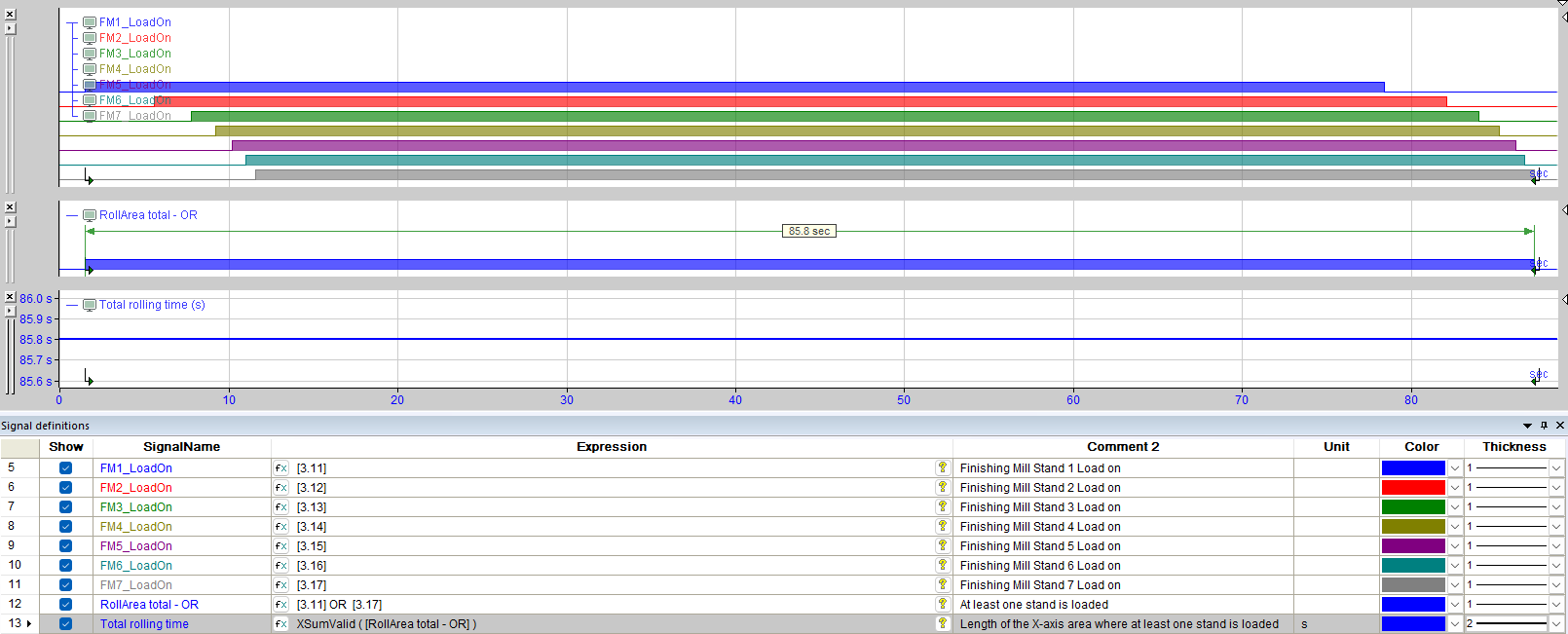Open thickness dropdown for FM6_LoadOn

click(1556, 566)
